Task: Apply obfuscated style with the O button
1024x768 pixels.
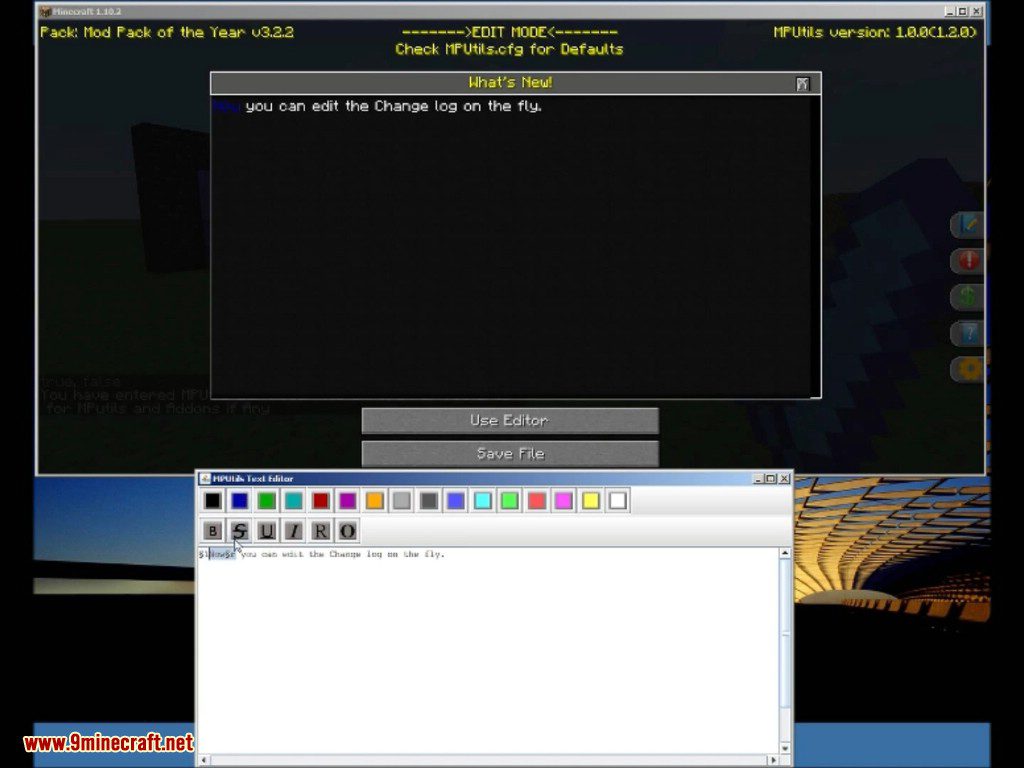Action: (347, 531)
